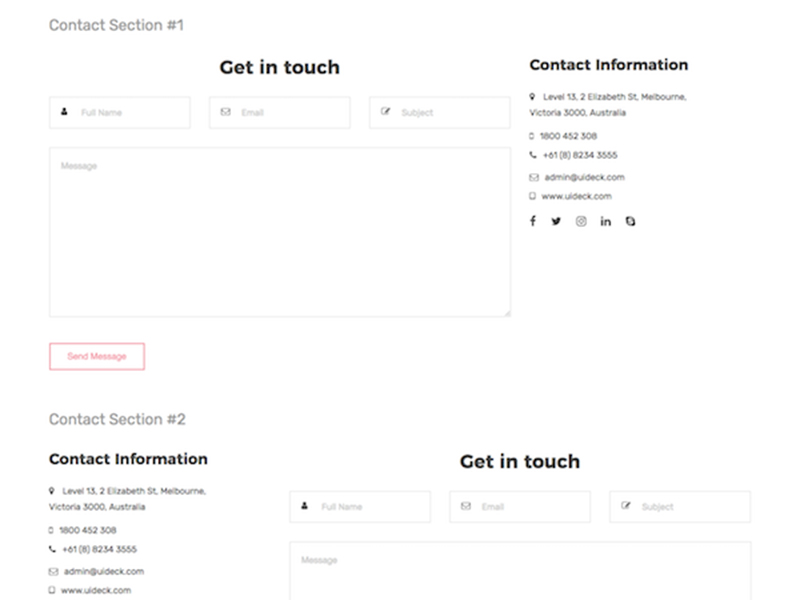The width and height of the screenshot is (800, 600).
Task: Click admin@uideck.com email link in Section #1
Action: click(x=583, y=177)
